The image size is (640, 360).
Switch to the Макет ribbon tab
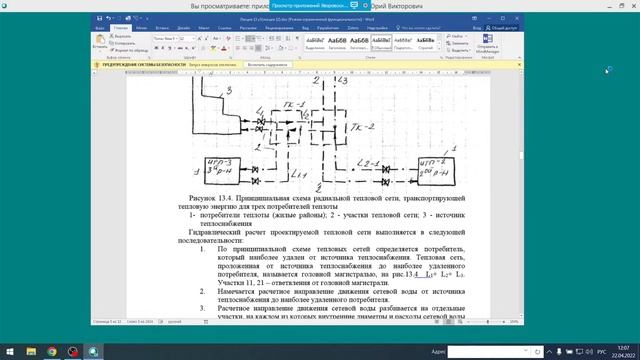[x=204, y=28]
